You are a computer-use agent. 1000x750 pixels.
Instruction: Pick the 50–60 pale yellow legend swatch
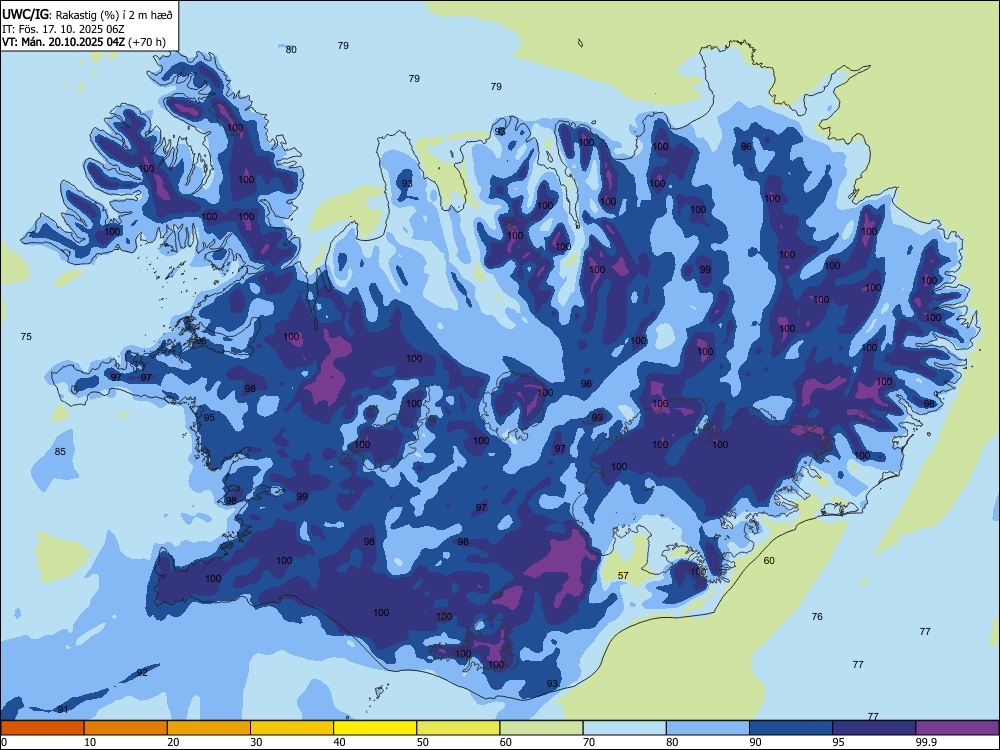[458, 728]
